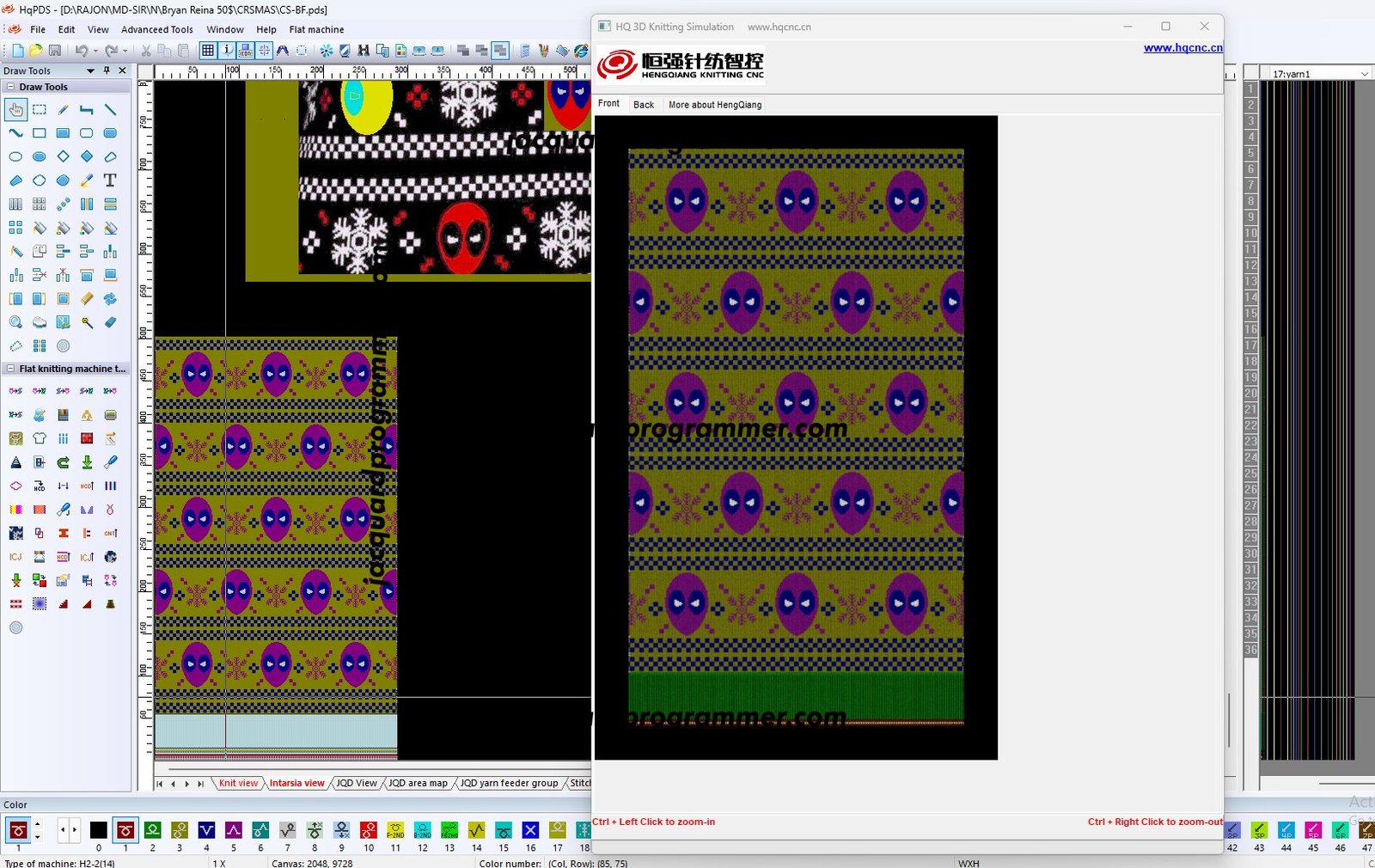Choose the Text tool in Draw Tools

pyautogui.click(x=110, y=180)
